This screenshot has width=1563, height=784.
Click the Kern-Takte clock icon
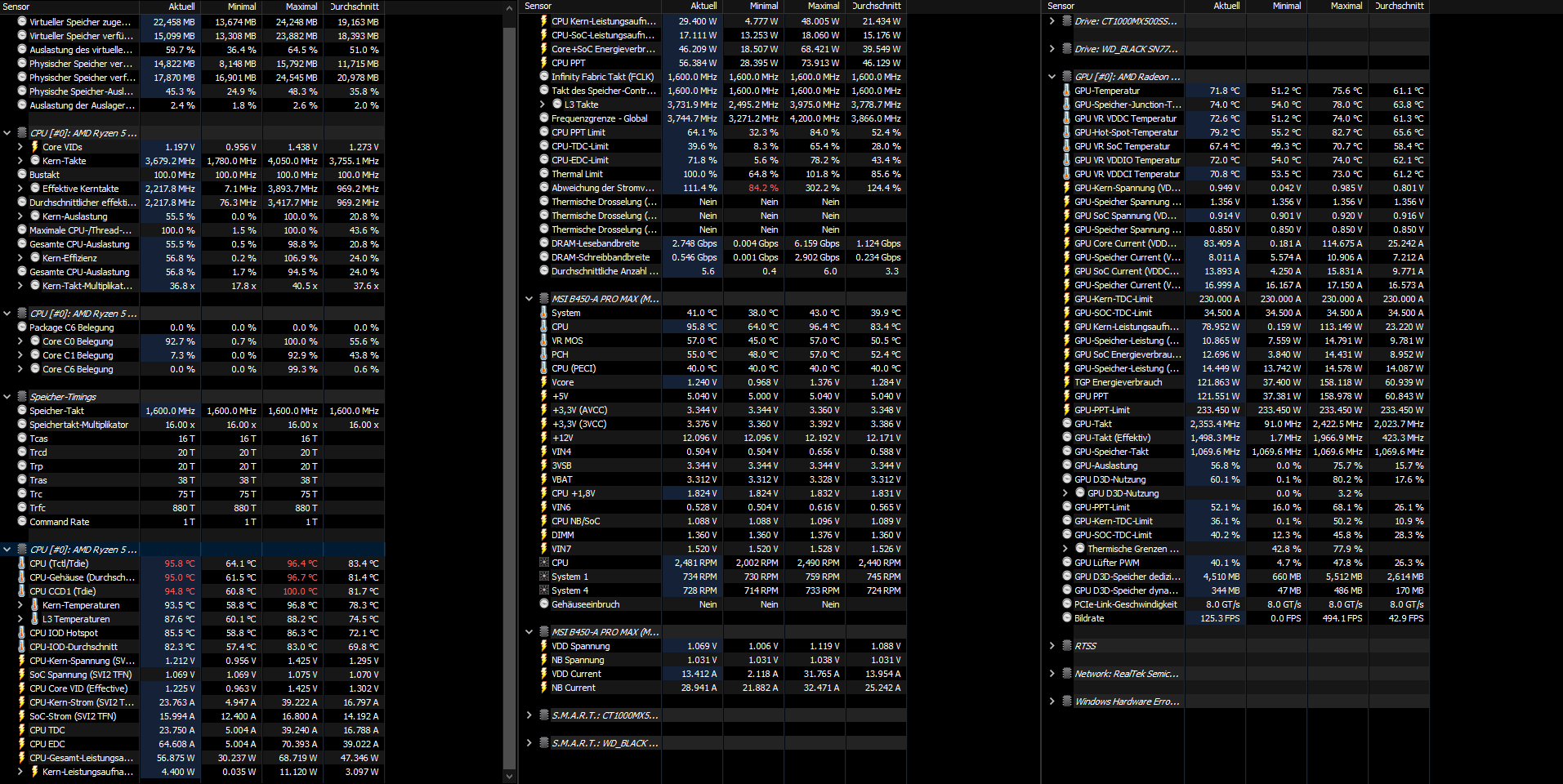point(35,161)
